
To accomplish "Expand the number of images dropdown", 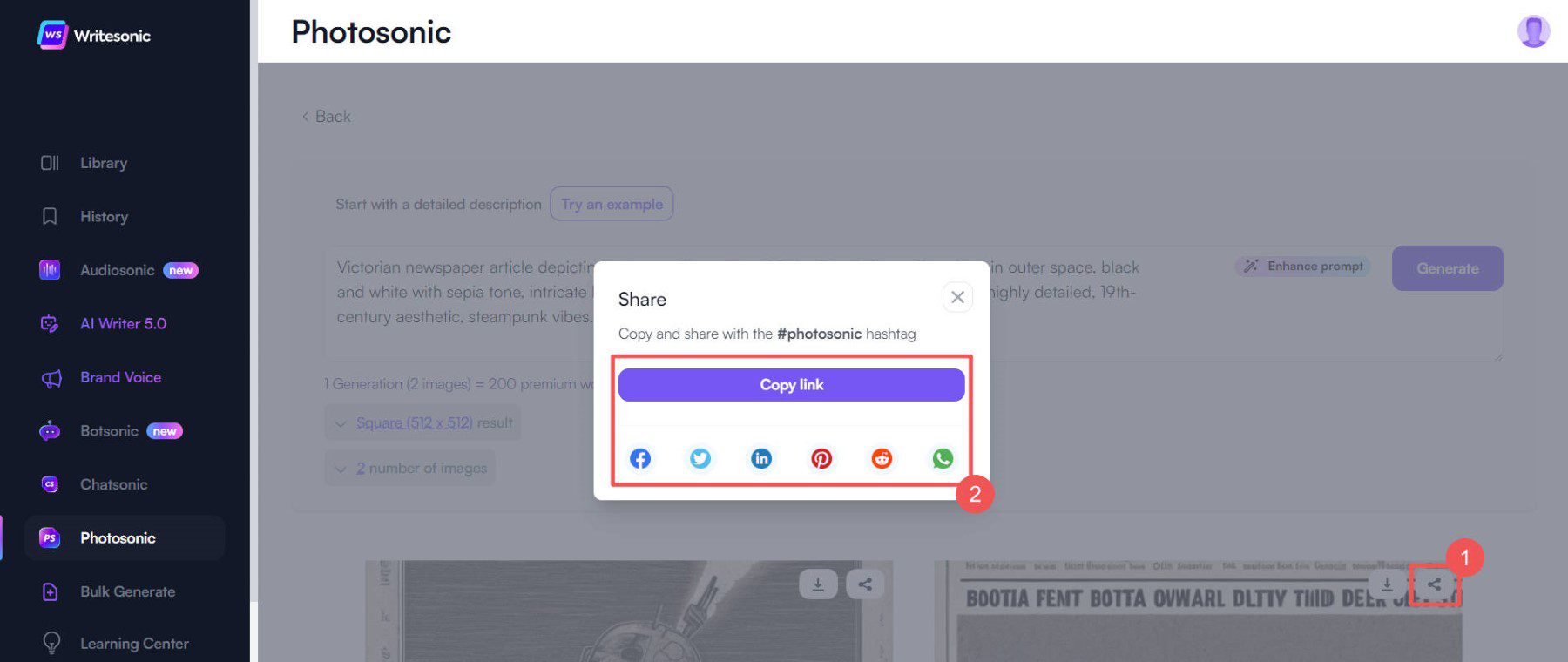I will coord(409,468).
